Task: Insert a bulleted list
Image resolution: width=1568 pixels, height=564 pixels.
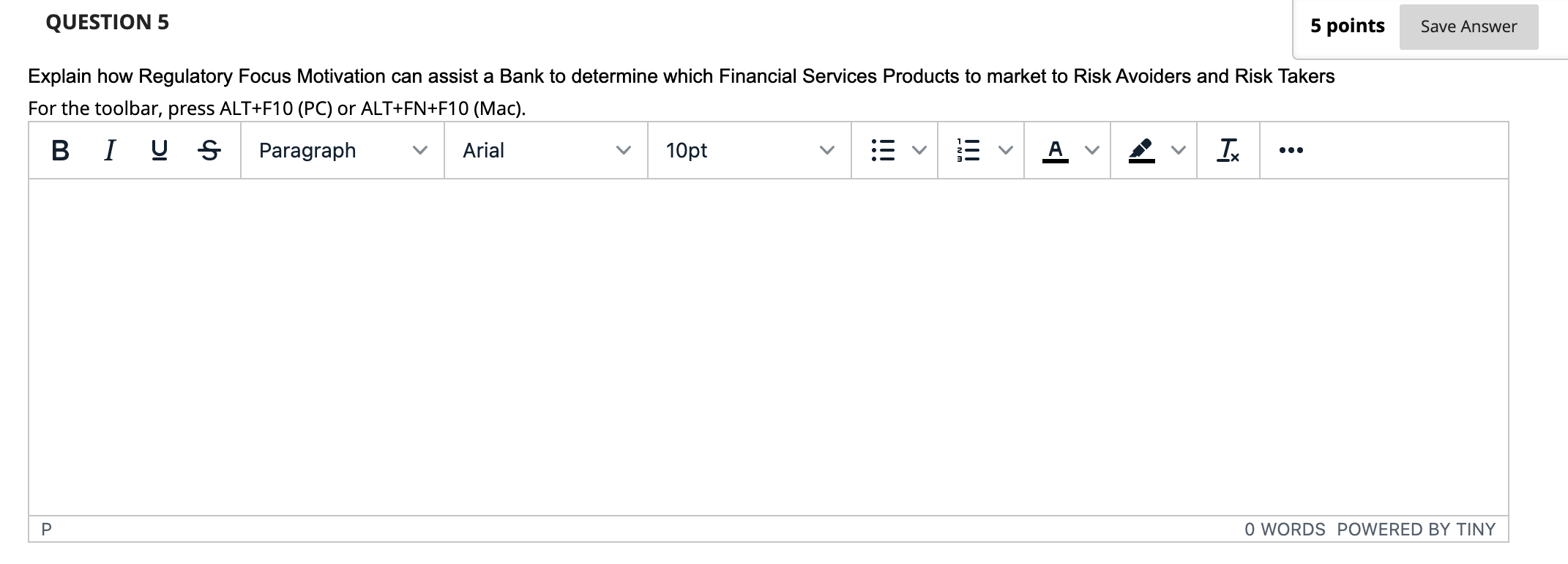Action: coord(883,150)
